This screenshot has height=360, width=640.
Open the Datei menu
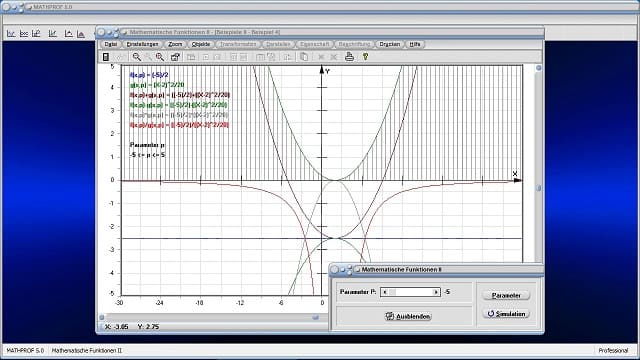click(x=111, y=44)
